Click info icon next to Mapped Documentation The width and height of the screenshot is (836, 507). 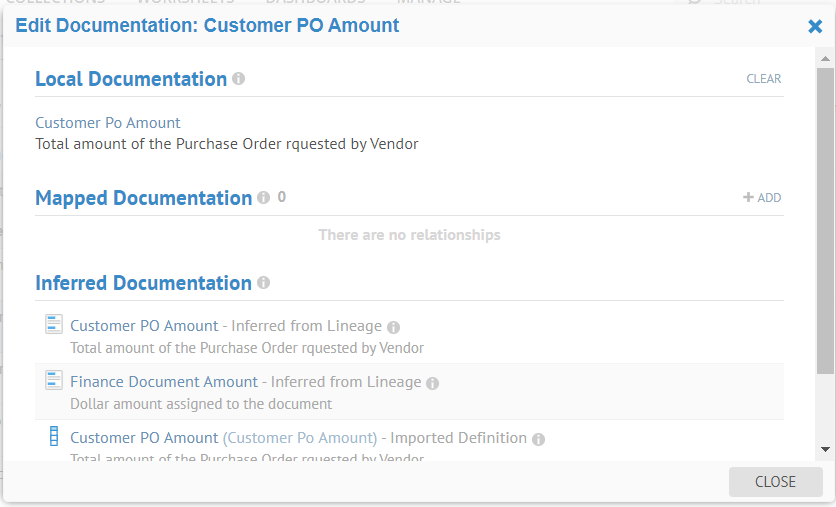[263, 198]
